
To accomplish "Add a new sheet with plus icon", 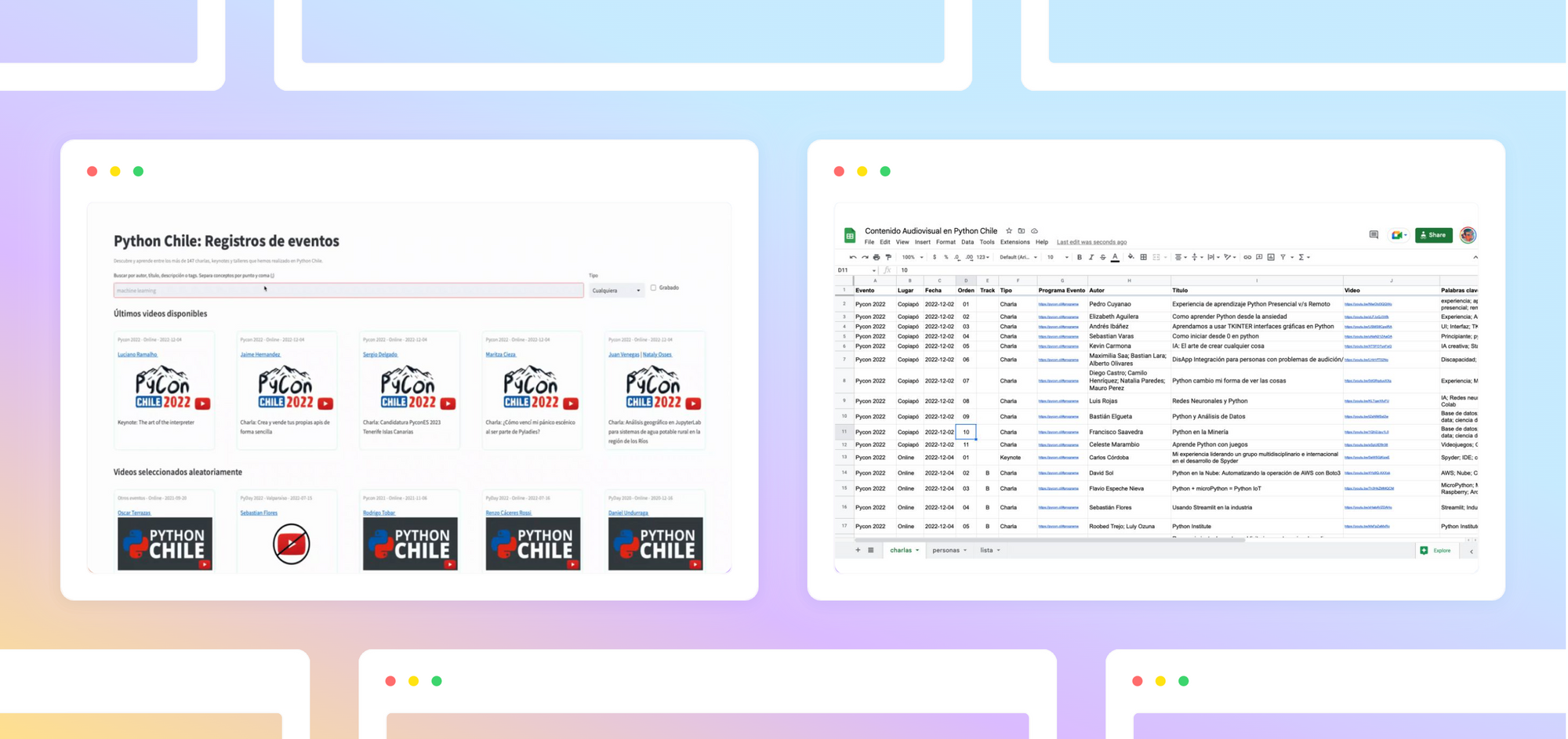I will 858,550.
